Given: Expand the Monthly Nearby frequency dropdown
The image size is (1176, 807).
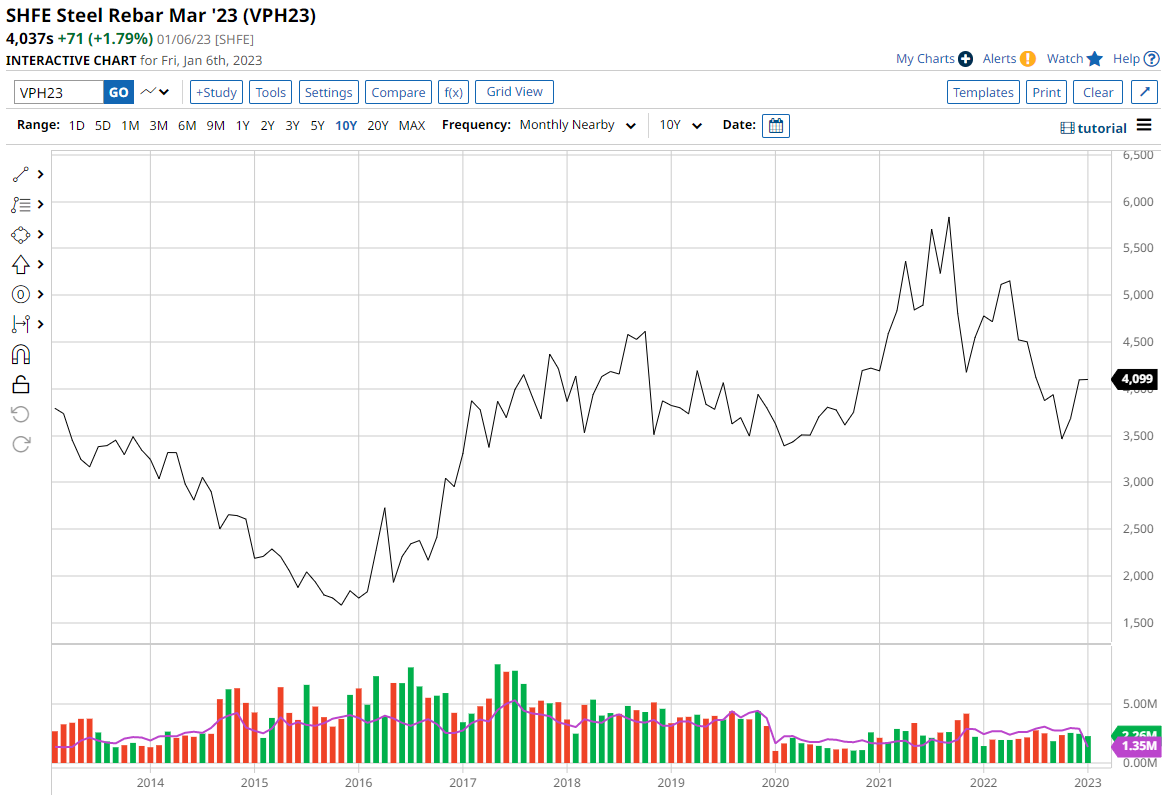Looking at the screenshot, I should pyautogui.click(x=578, y=126).
